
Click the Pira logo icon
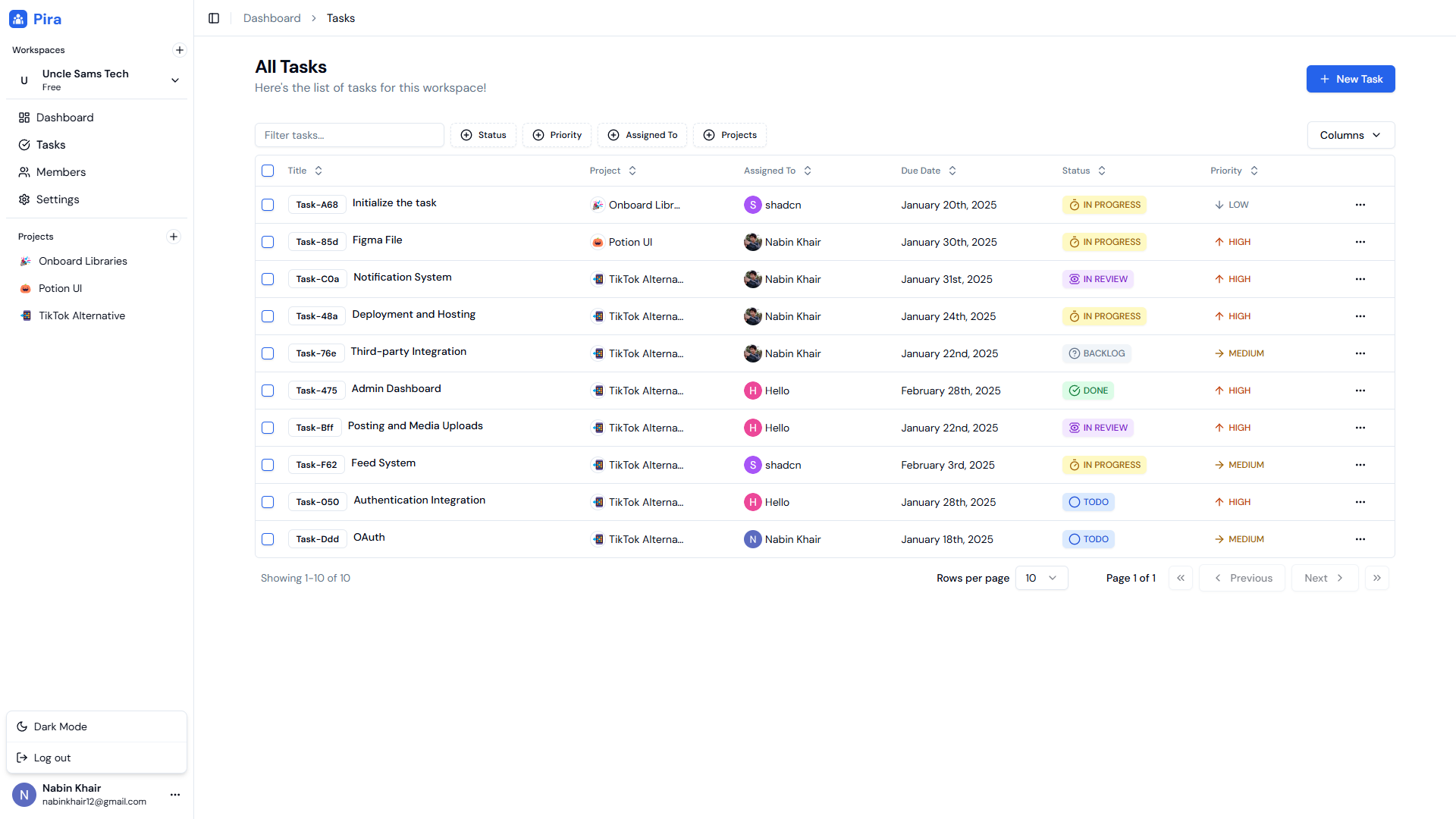point(18,19)
